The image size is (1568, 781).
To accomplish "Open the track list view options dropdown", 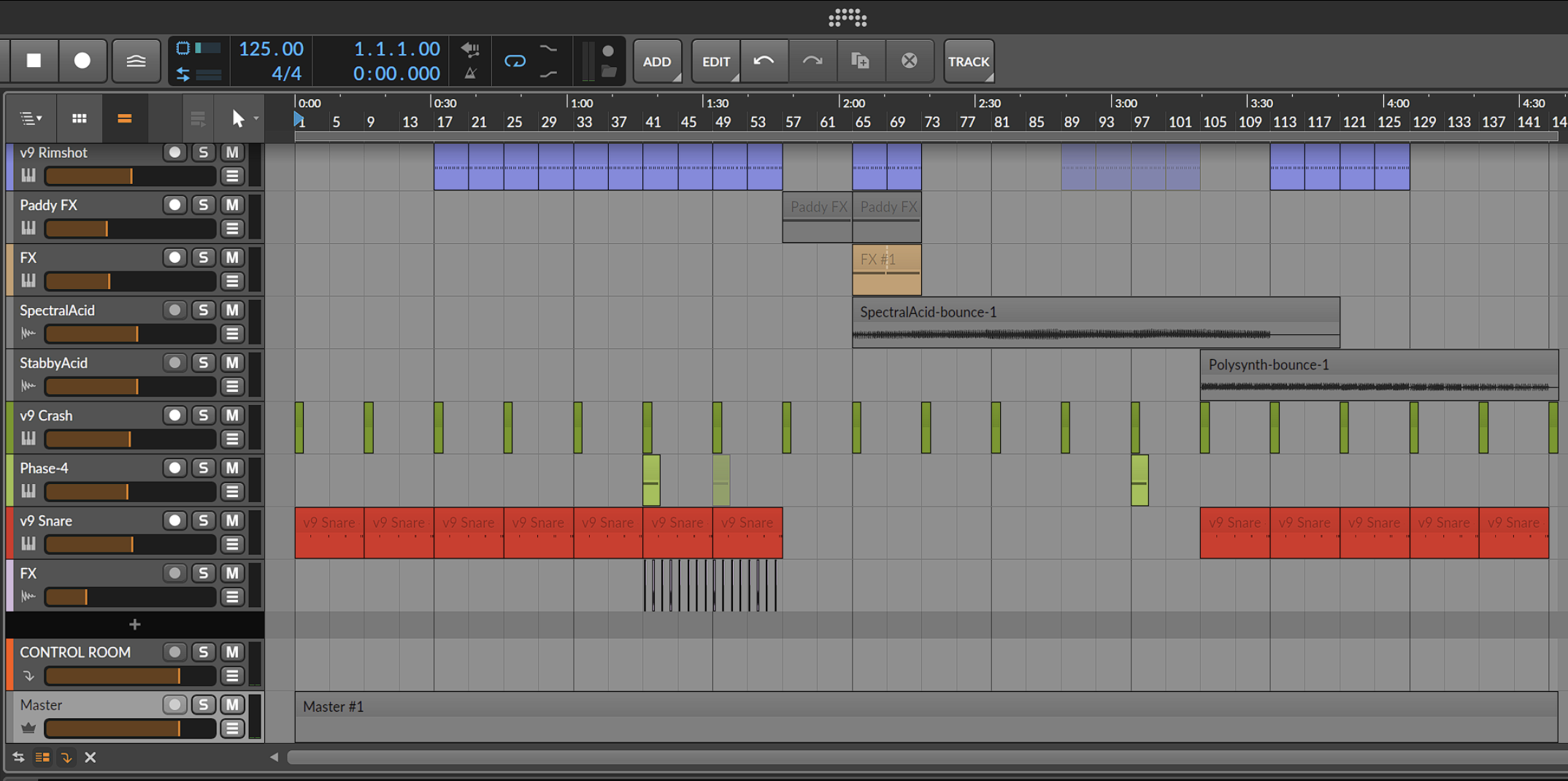I will pos(31,118).
